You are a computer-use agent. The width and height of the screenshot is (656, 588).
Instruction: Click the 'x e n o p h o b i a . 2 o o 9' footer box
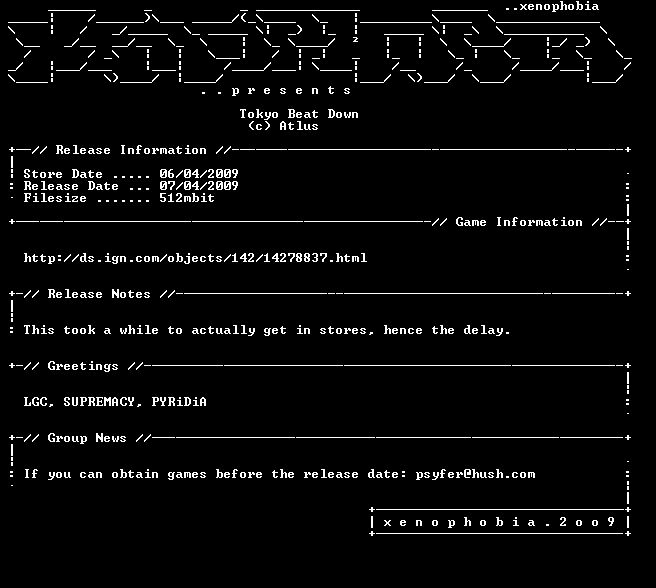click(x=500, y=522)
